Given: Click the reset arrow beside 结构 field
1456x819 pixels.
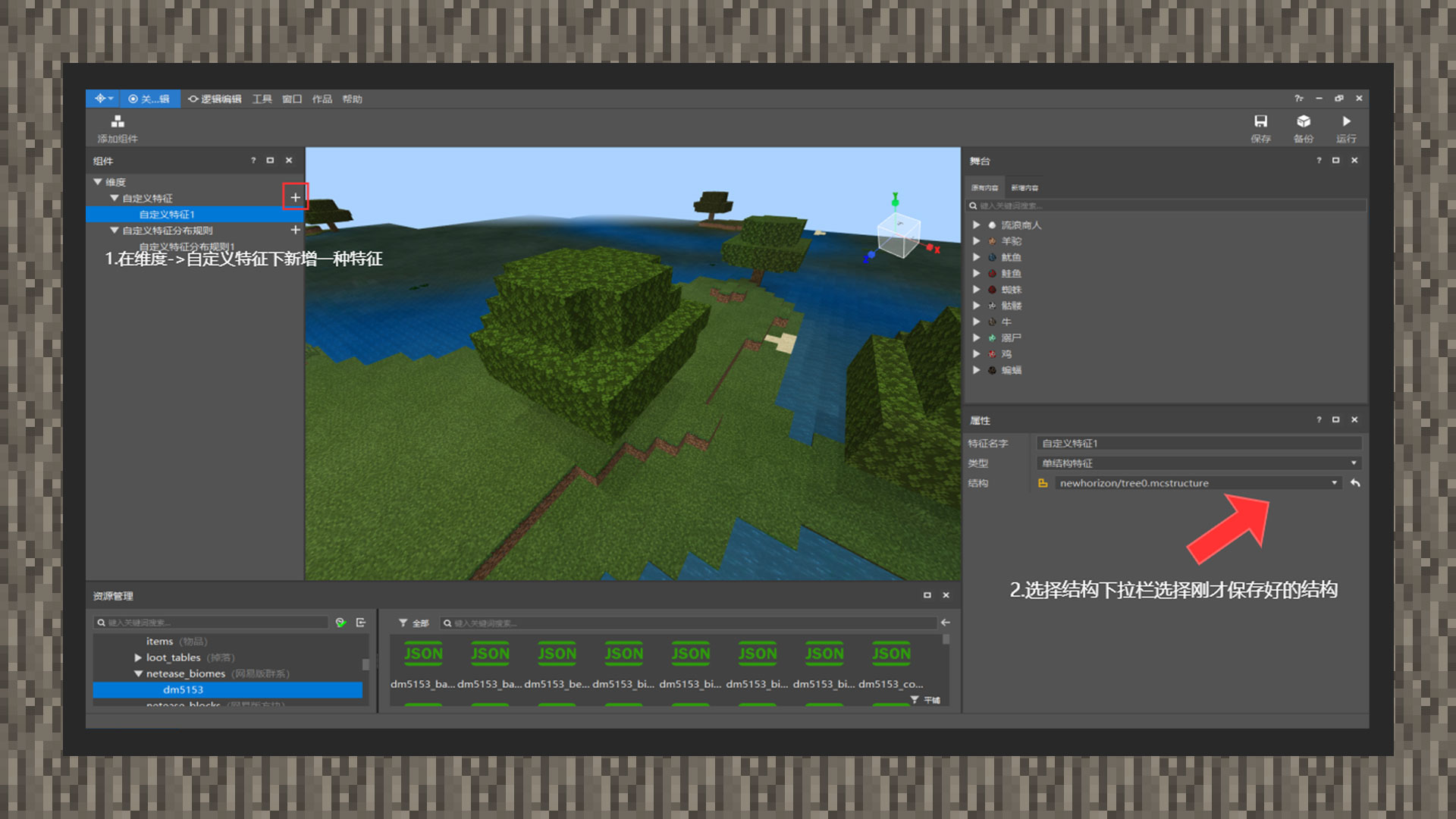Looking at the screenshot, I should coord(1355,483).
